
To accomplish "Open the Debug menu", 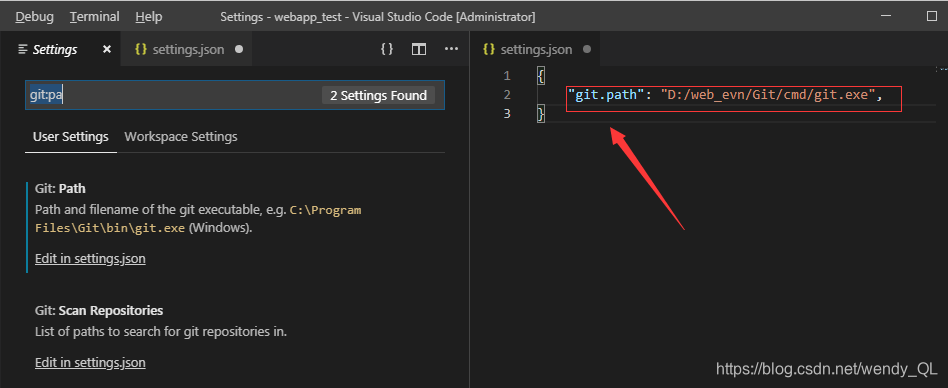I will (x=34, y=17).
